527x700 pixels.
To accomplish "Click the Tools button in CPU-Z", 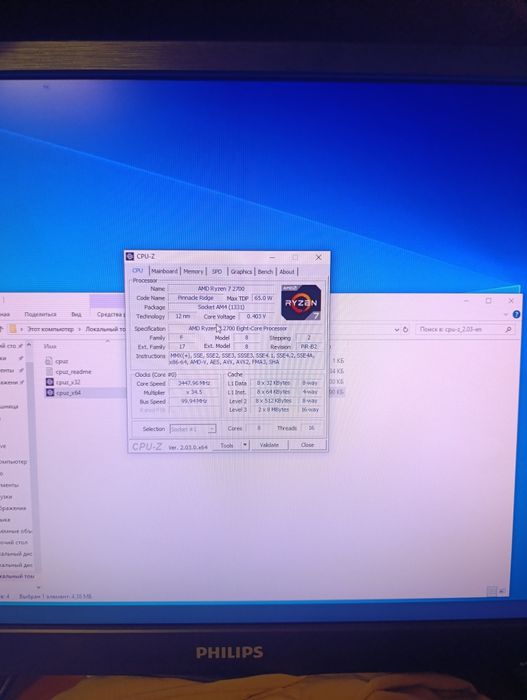I will [227, 445].
